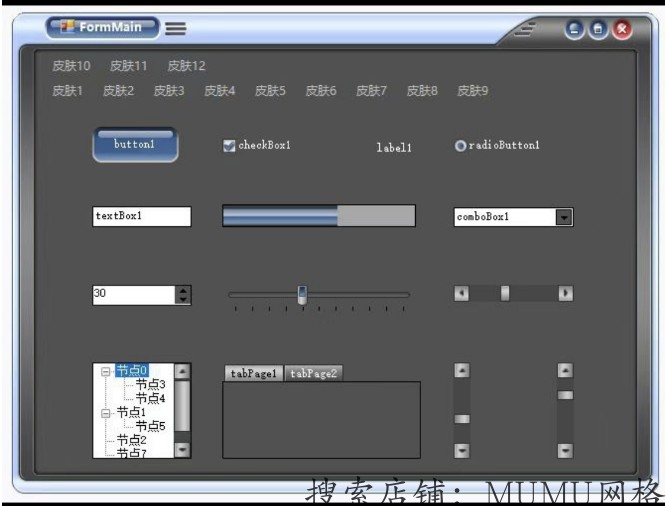Collapse tree node 节点0
Viewport: 666px width, 506px height.
pyautogui.click(x=106, y=372)
